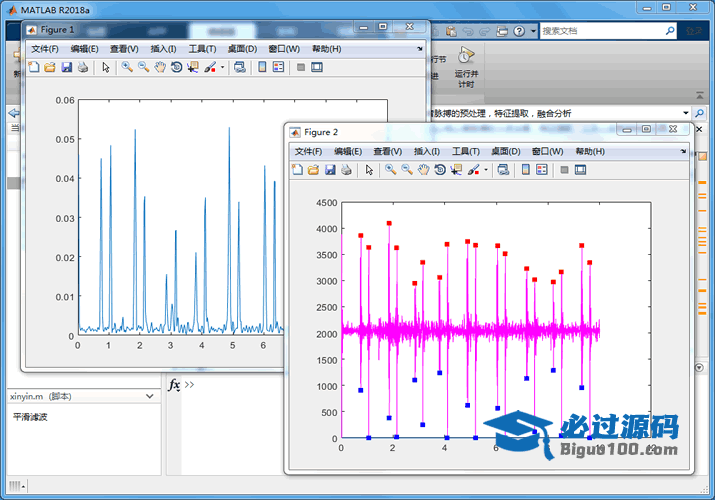This screenshot has width=715, height=500.
Task: Select Pan hand tool in Figure 1 toolbar
Action: tap(160, 67)
